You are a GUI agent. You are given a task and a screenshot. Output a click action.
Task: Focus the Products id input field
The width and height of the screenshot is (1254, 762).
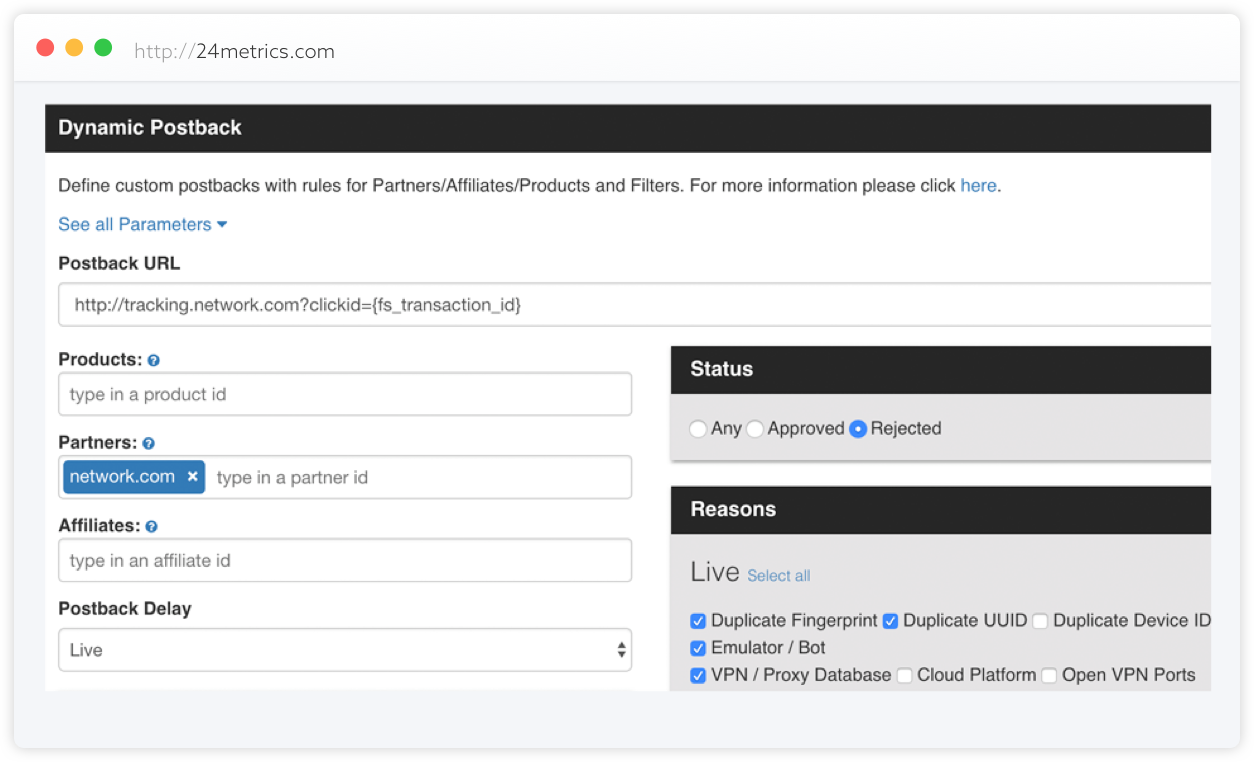tap(345, 394)
